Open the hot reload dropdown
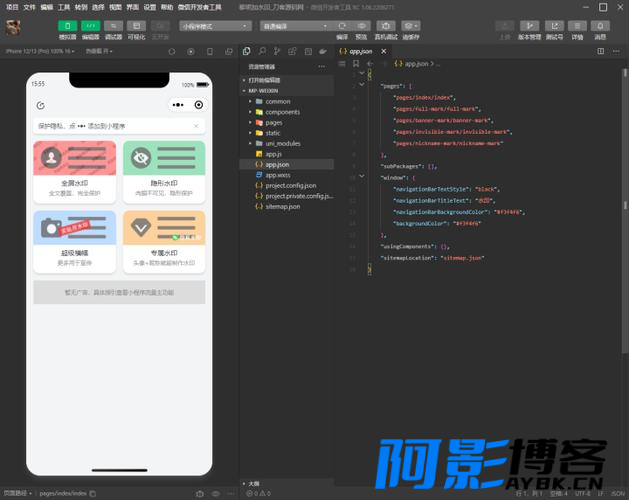 tap(99, 51)
